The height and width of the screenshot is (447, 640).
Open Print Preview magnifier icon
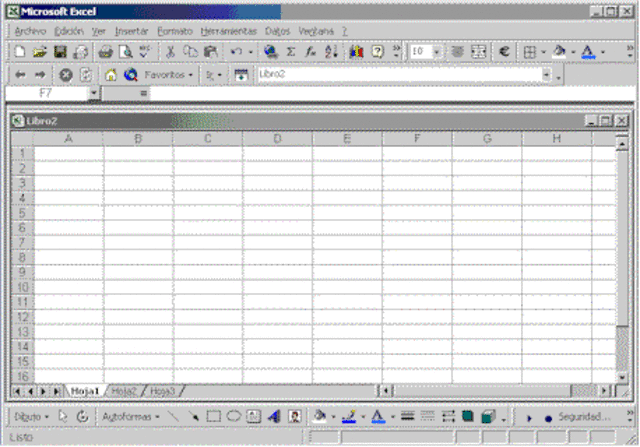click(x=126, y=52)
